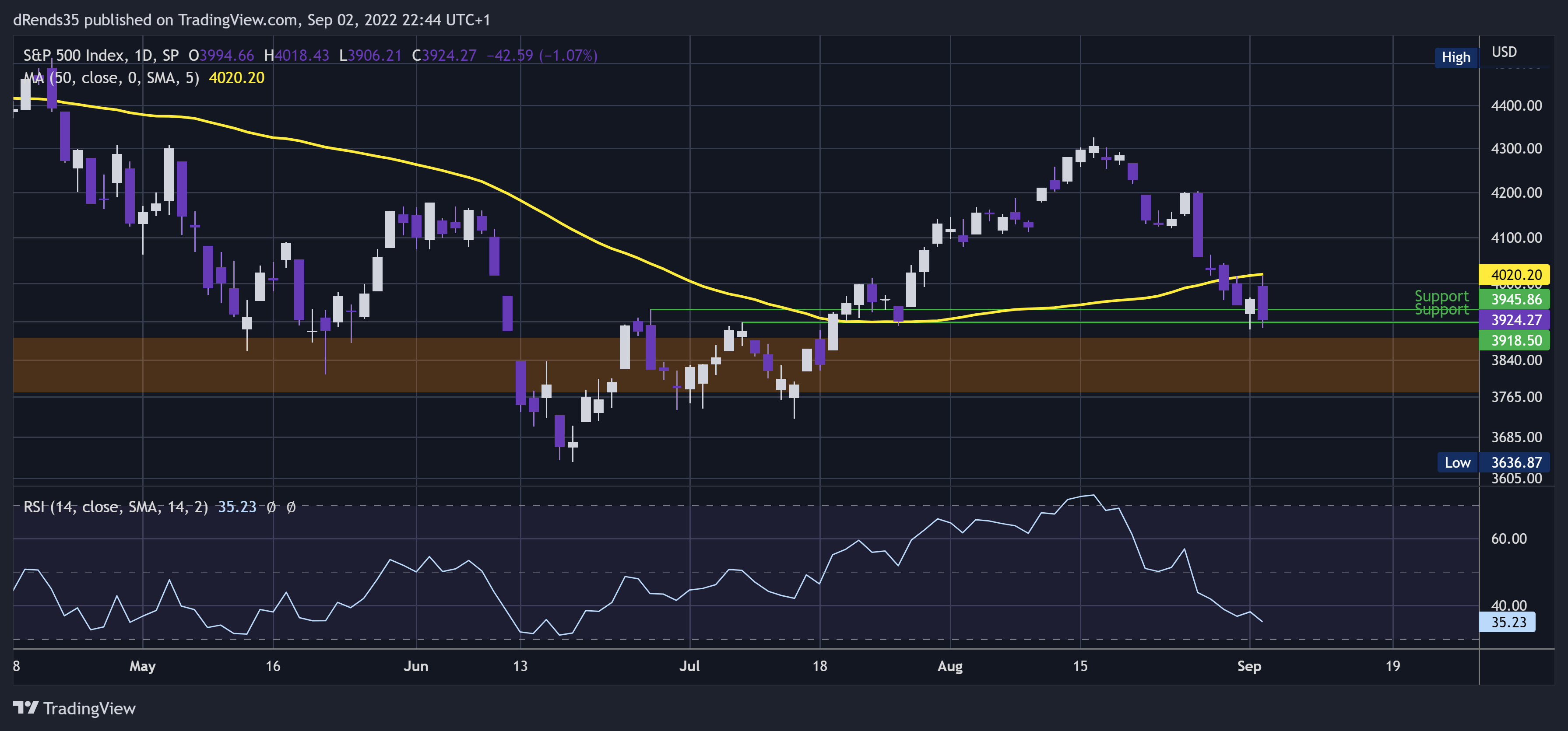1568x731 pixels.
Task: Click the L3906.21 low value
Action: (x=371, y=56)
